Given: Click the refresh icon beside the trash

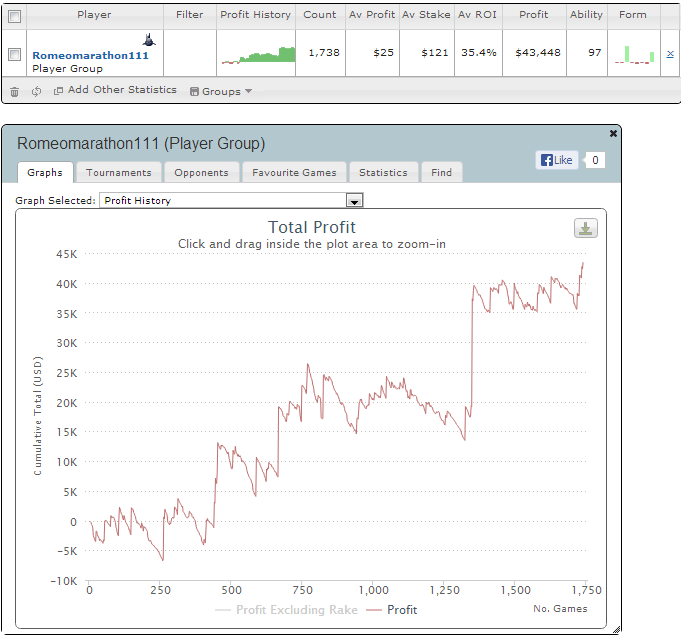Looking at the screenshot, I should (x=36, y=91).
